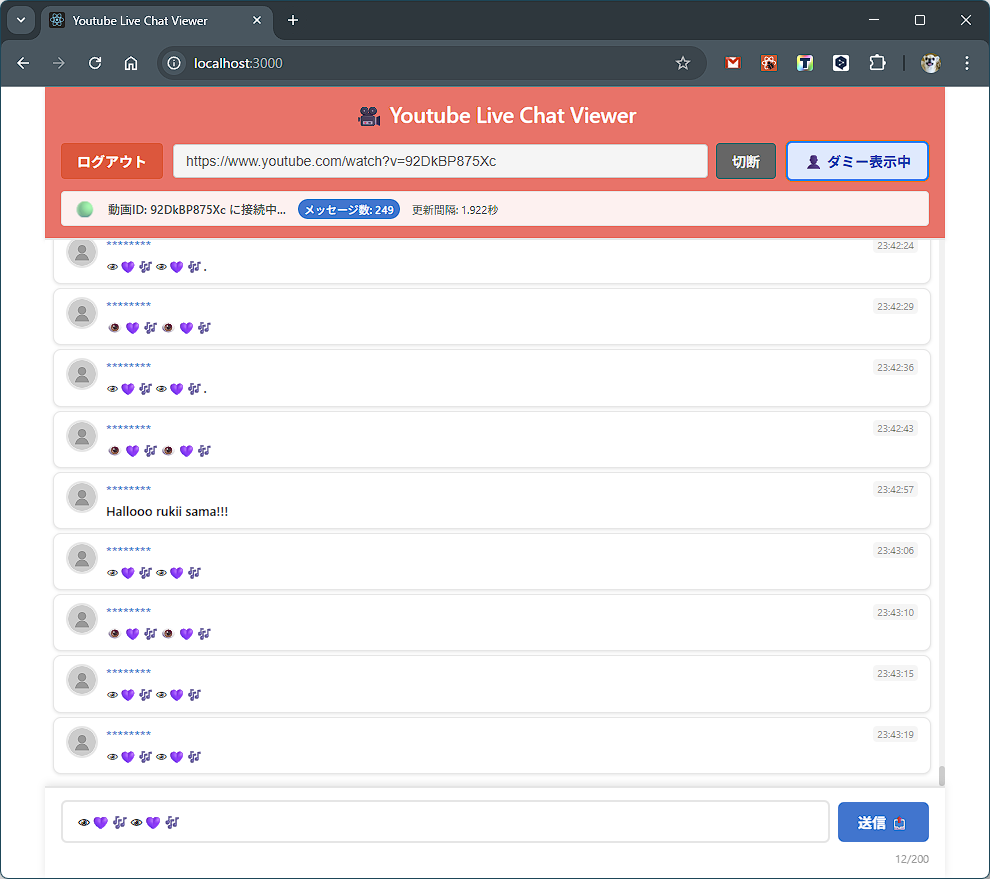Click avatar of the 23:42:24 message
990x879 pixels.
click(82, 253)
